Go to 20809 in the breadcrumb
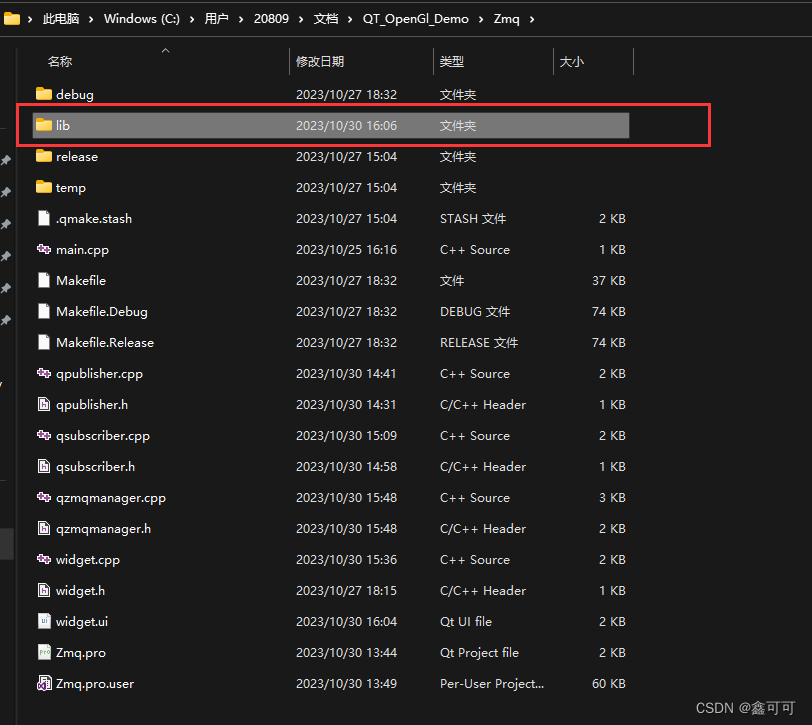Image resolution: width=812 pixels, height=725 pixels. (271, 19)
